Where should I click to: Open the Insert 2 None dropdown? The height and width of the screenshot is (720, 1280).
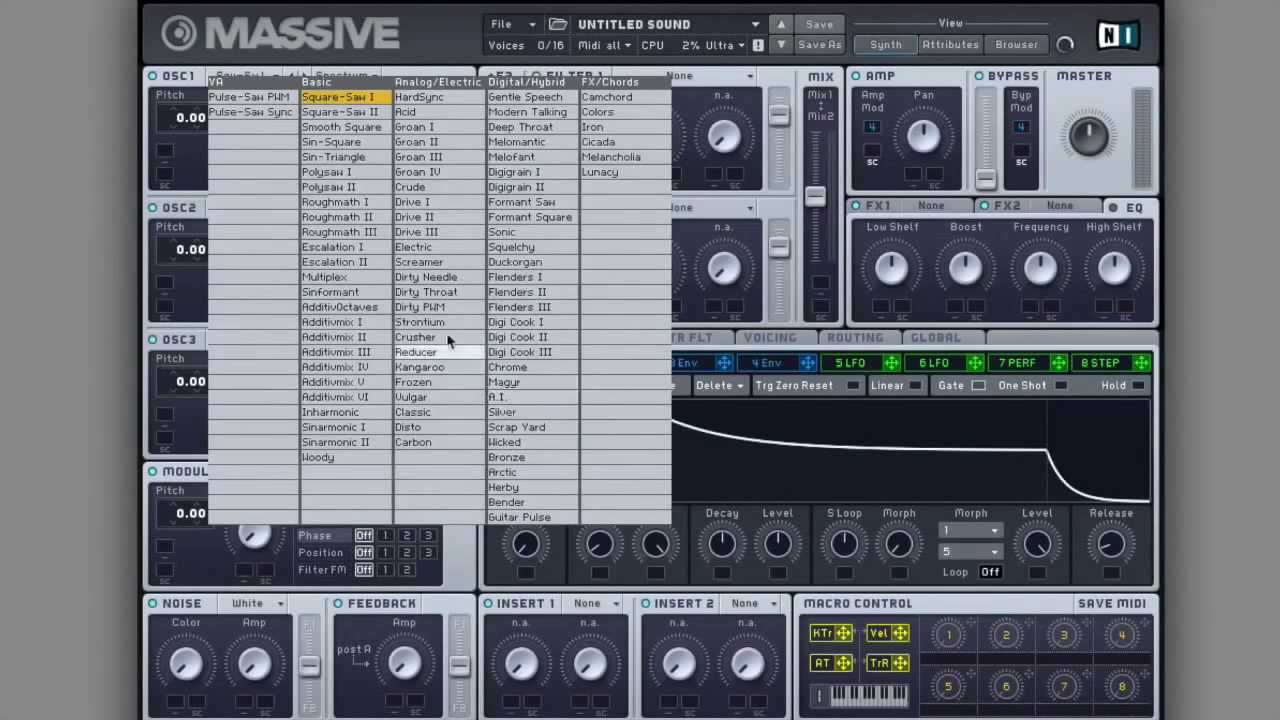[x=754, y=604]
